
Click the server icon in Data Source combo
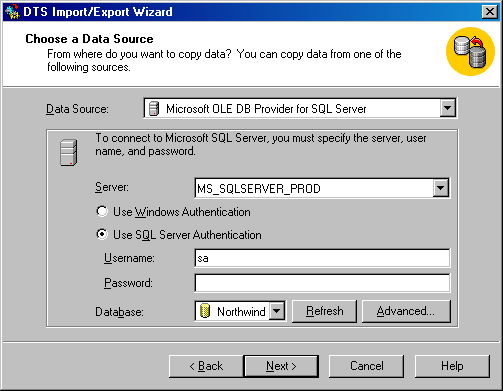pyautogui.click(x=154, y=109)
